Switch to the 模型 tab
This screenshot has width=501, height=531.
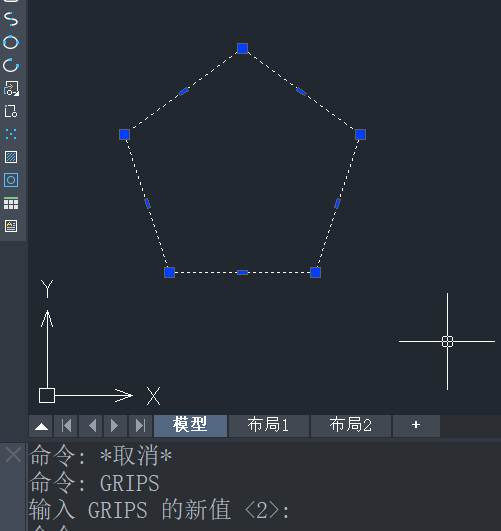[190, 425]
